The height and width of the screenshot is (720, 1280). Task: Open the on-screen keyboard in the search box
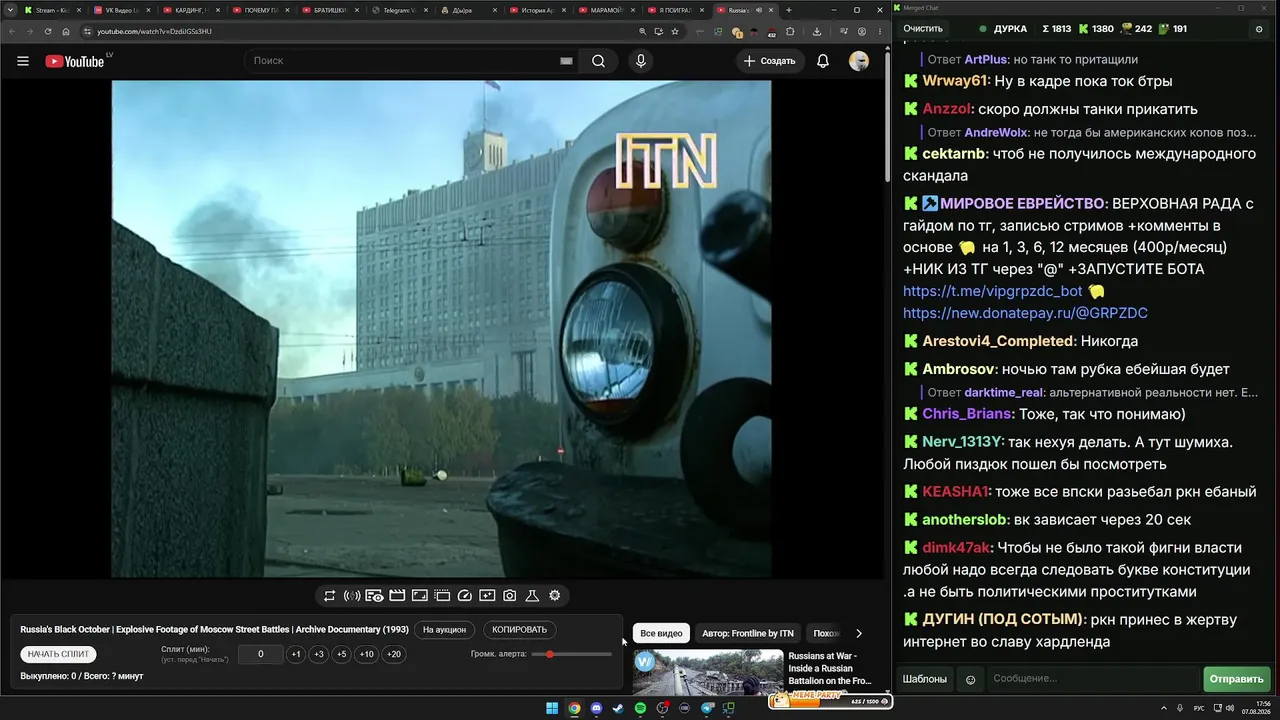[x=566, y=61]
